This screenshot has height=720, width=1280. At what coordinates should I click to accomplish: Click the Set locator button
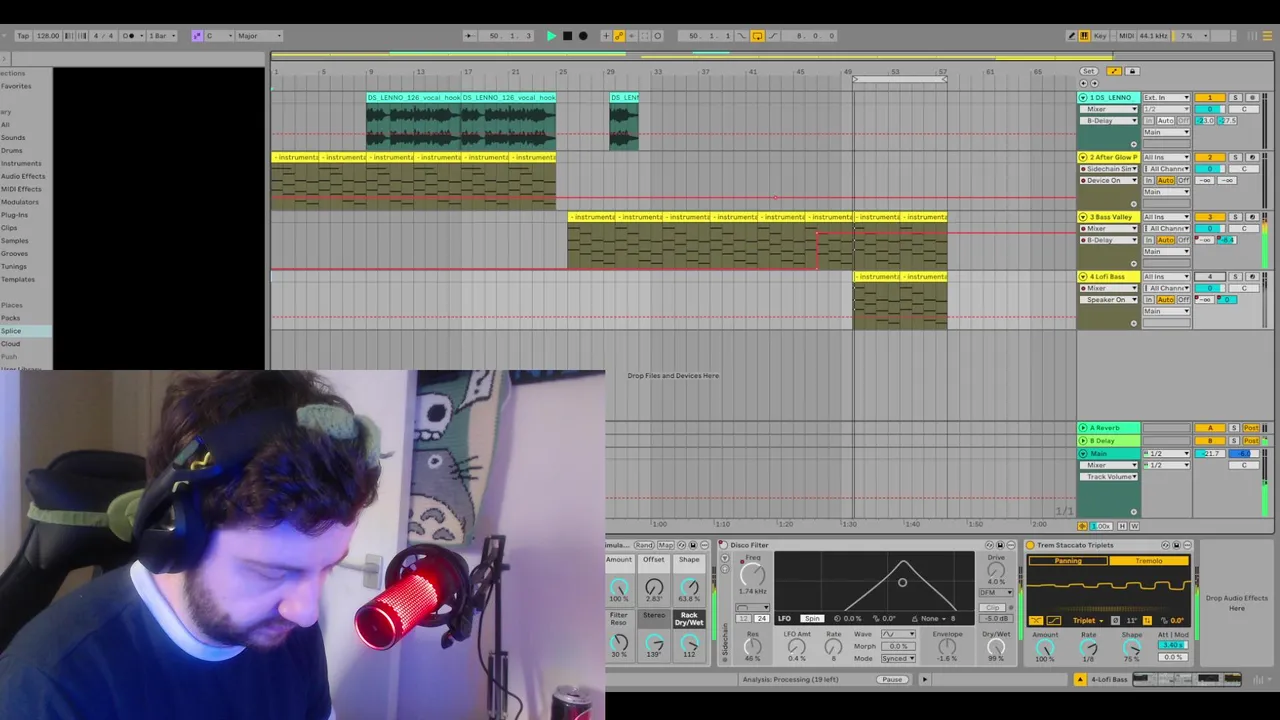(1089, 71)
